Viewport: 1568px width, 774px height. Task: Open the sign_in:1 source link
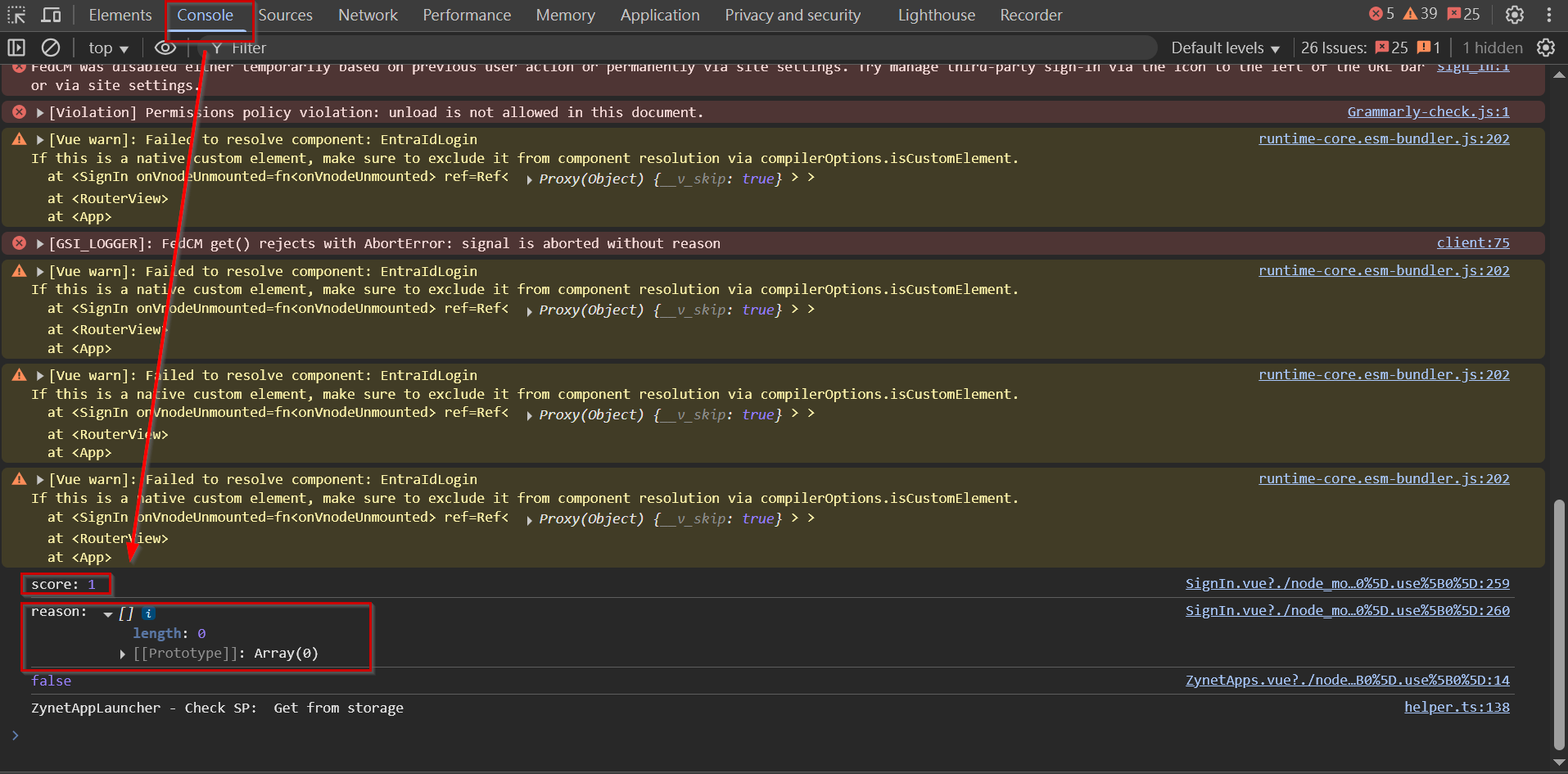1473,67
